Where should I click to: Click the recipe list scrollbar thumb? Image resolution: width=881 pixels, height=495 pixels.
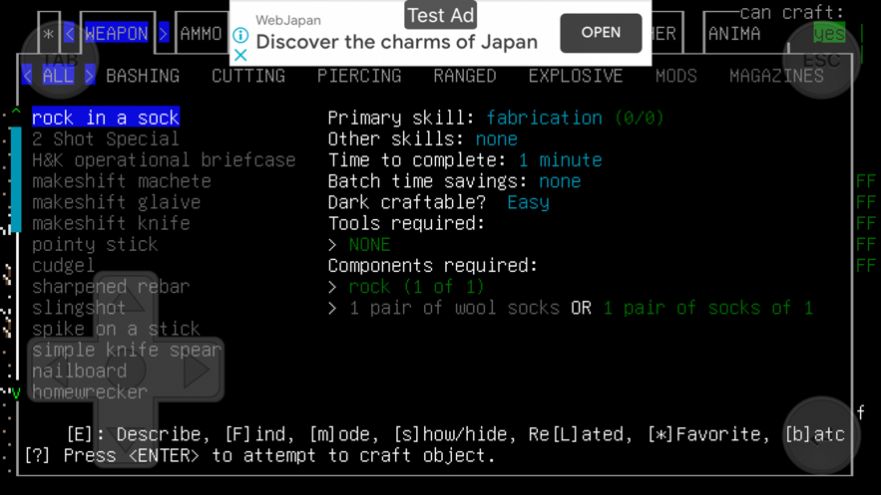(16, 179)
